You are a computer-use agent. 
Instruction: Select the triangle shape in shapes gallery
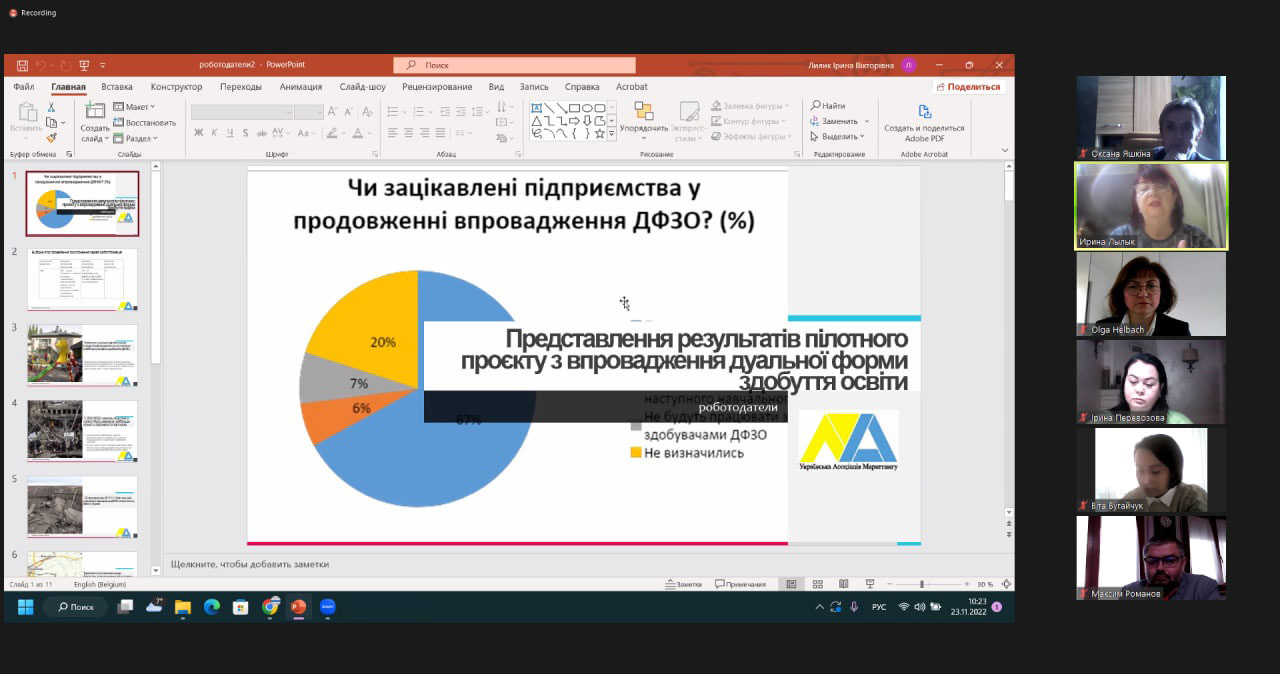(x=537, y=120)
